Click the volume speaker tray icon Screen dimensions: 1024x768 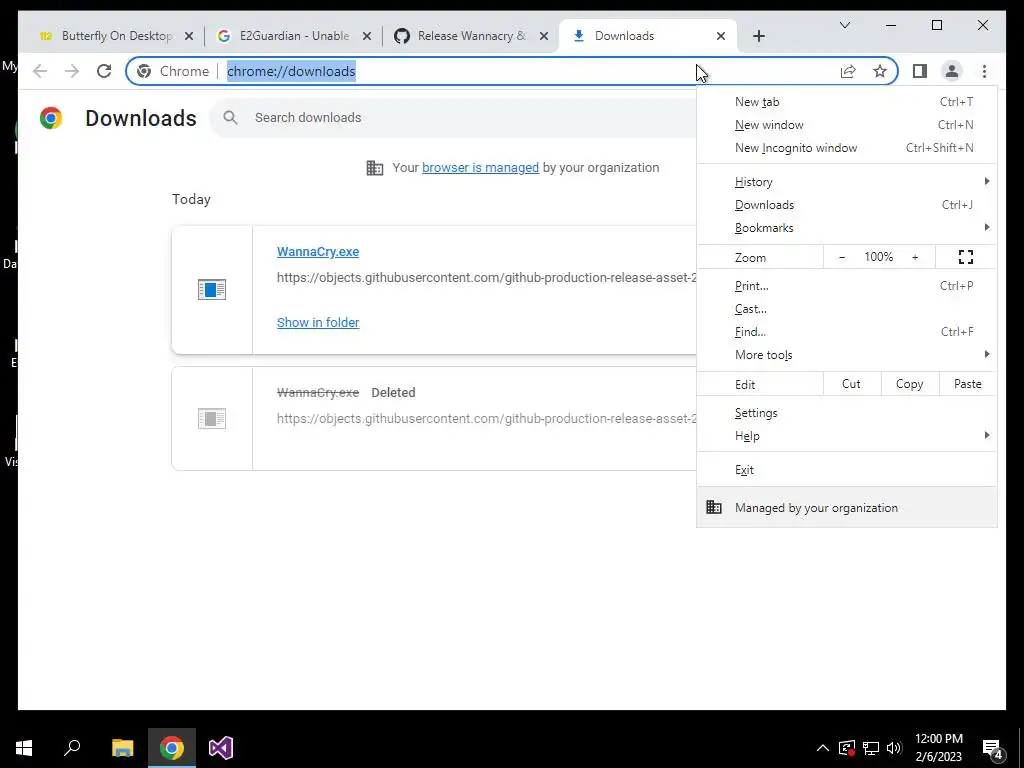(x=894, y=748)
